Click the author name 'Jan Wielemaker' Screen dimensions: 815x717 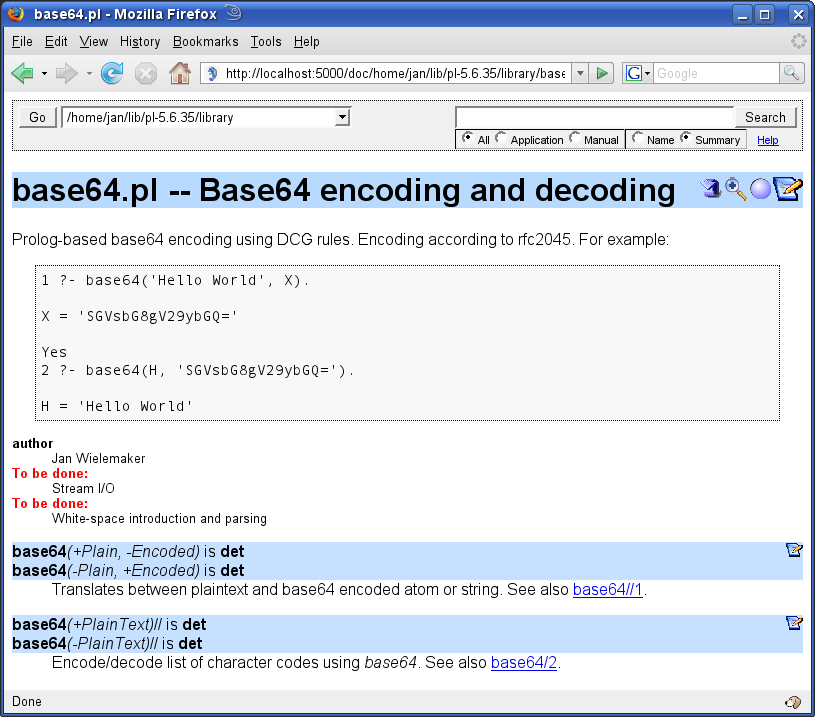(98, 458)
